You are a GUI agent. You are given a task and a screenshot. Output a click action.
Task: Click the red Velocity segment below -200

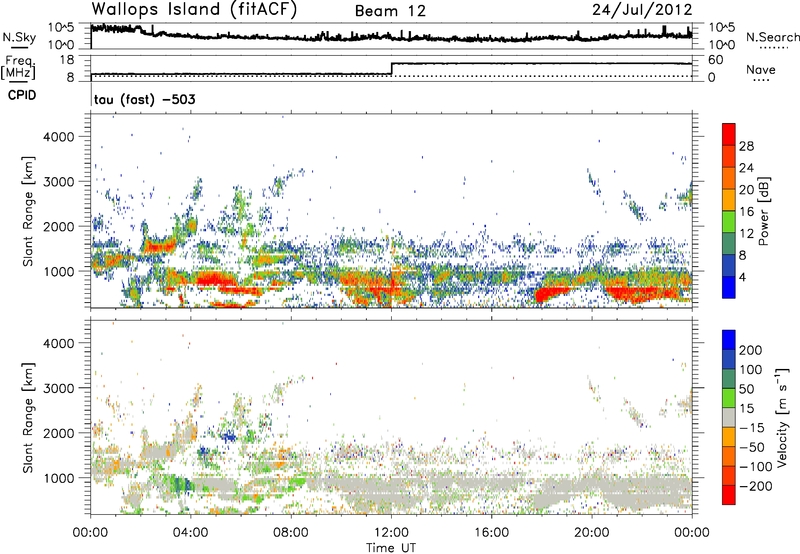pyautogui.click(x=729, y=495)
